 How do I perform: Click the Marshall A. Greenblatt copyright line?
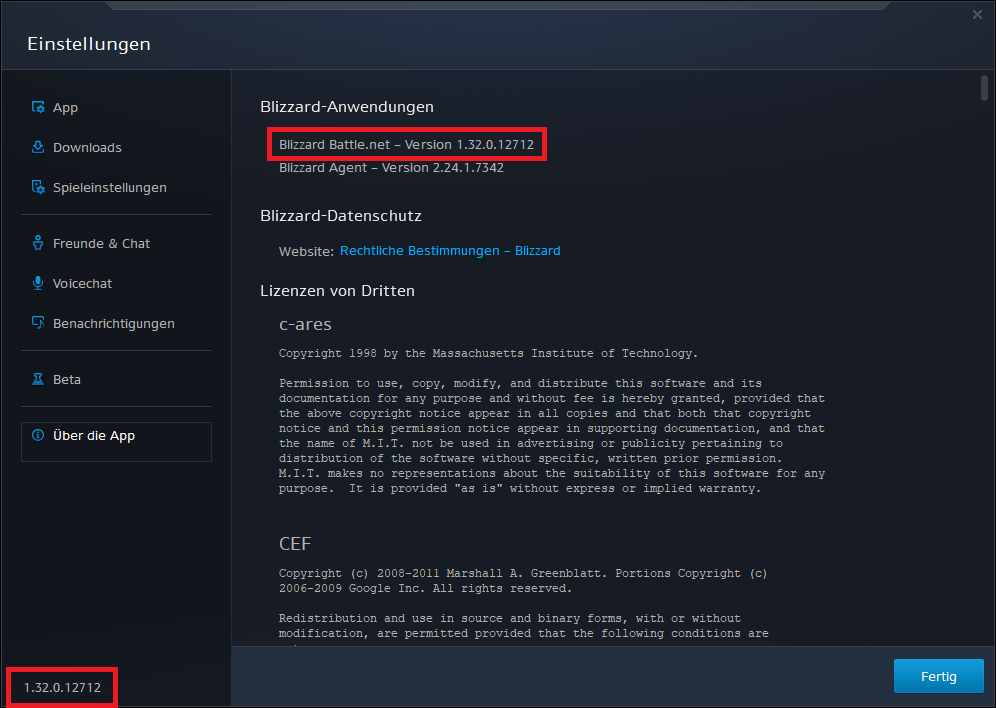(x=523, y=580)
